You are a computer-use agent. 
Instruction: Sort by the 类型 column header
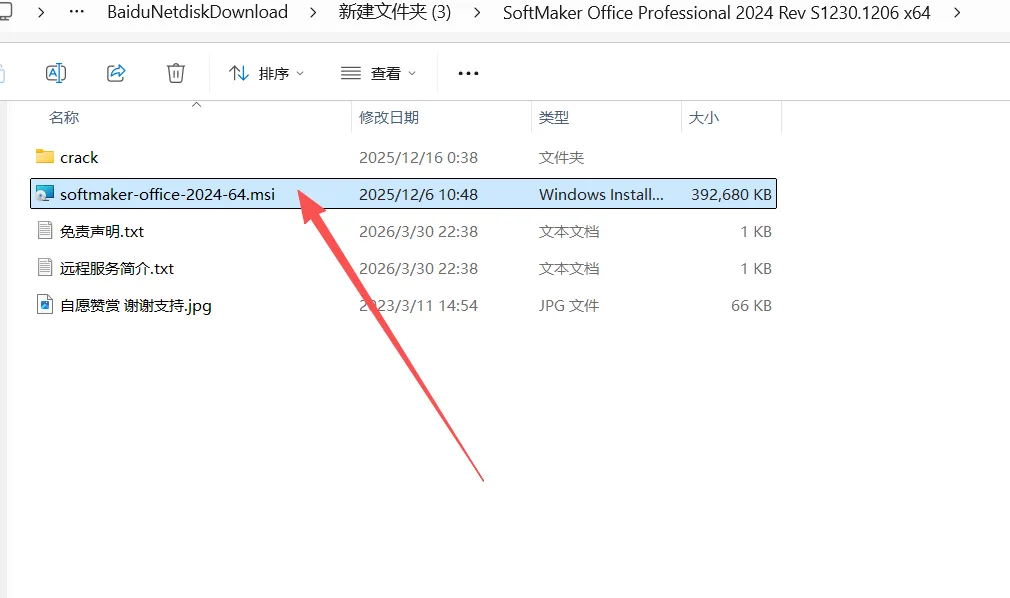pos(554,117)
